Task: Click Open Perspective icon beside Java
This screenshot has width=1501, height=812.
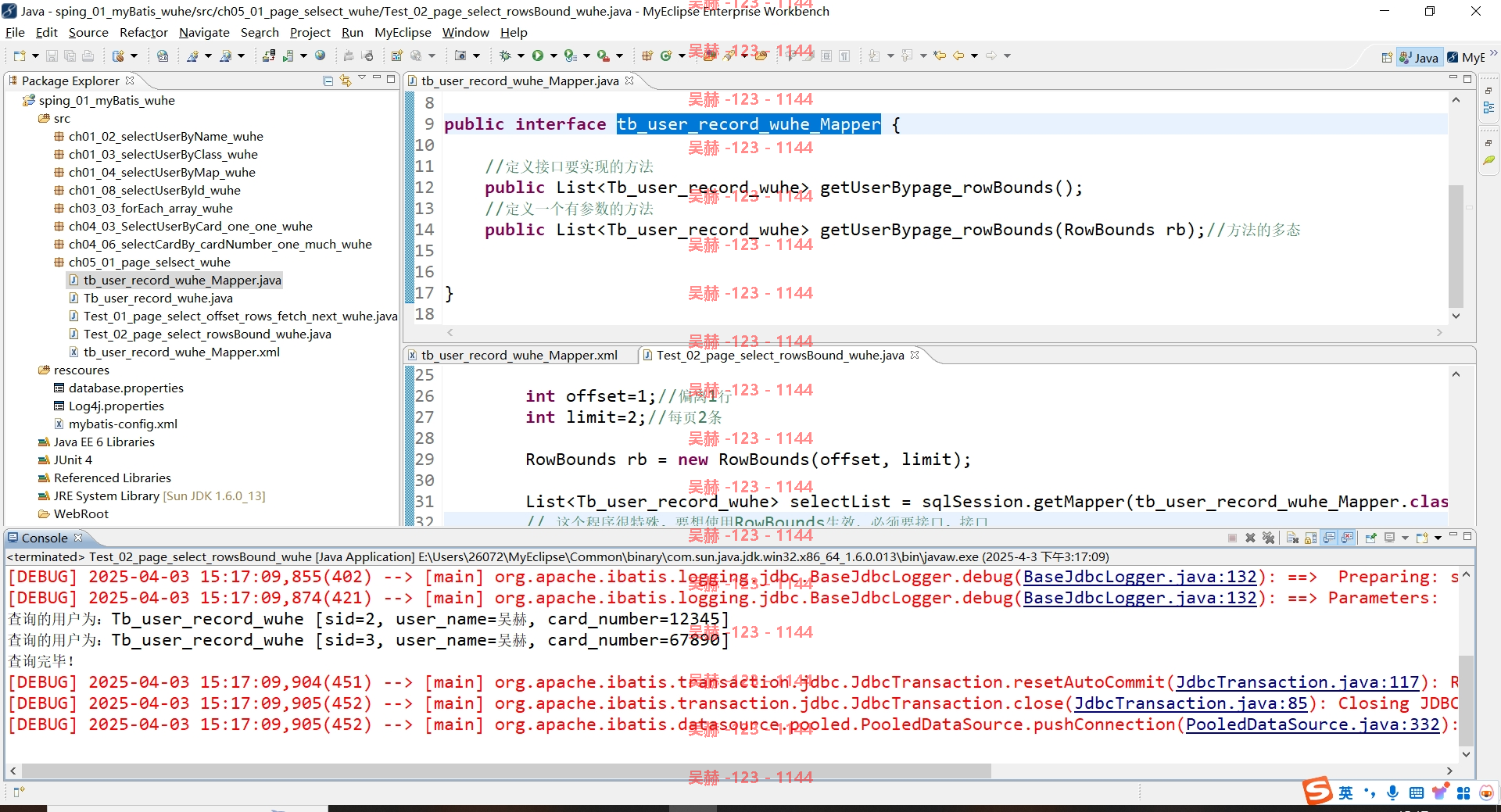Action: click(x=1387, y=57)
